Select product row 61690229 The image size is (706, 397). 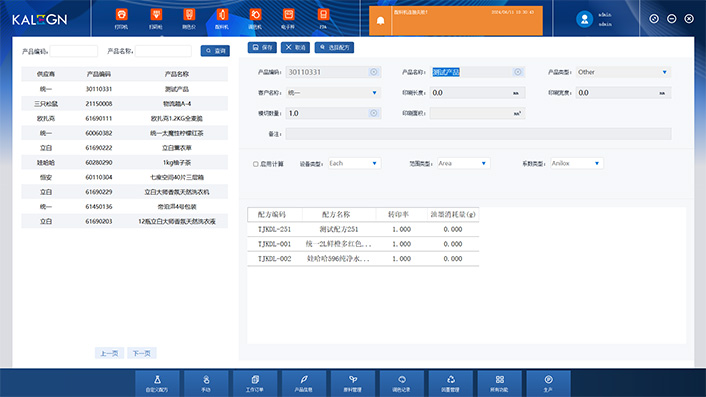[124, 192]
